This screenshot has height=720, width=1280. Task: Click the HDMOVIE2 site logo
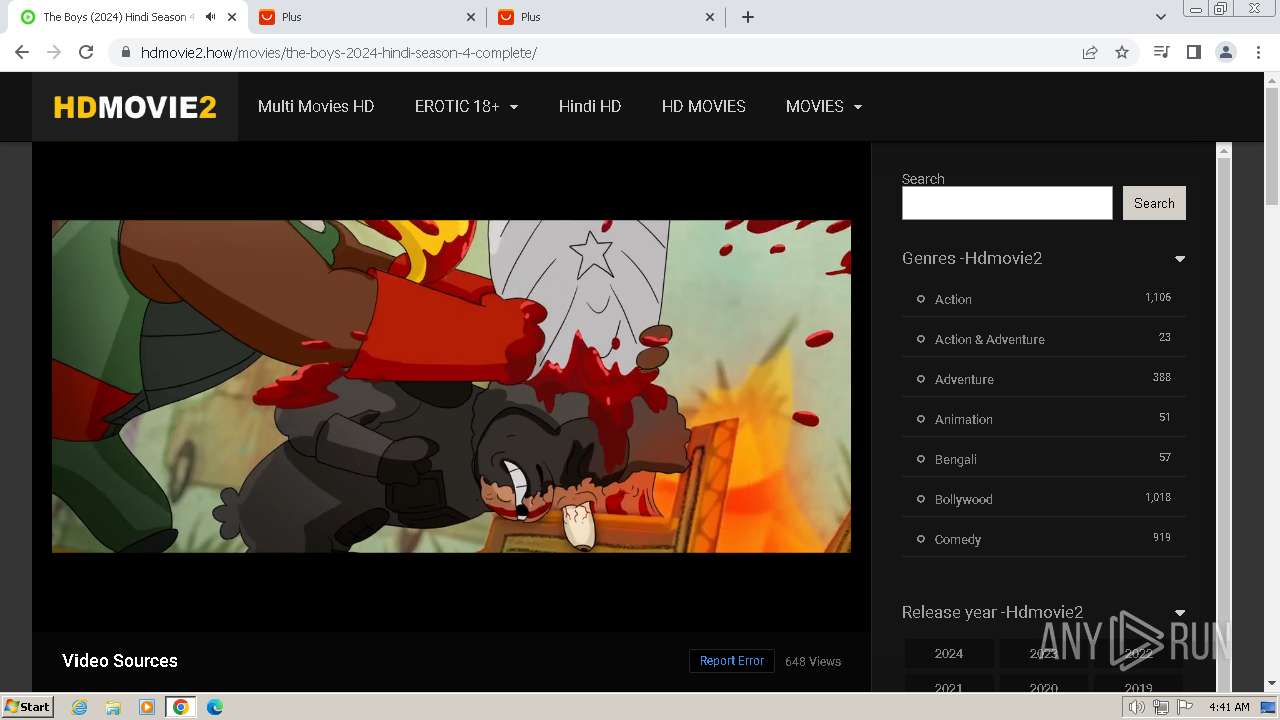pos(135,107)
